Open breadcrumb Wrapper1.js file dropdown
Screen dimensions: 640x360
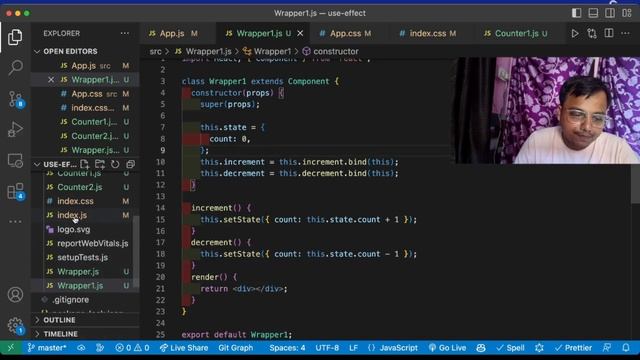pyautogui.click(x=203, y=51)
